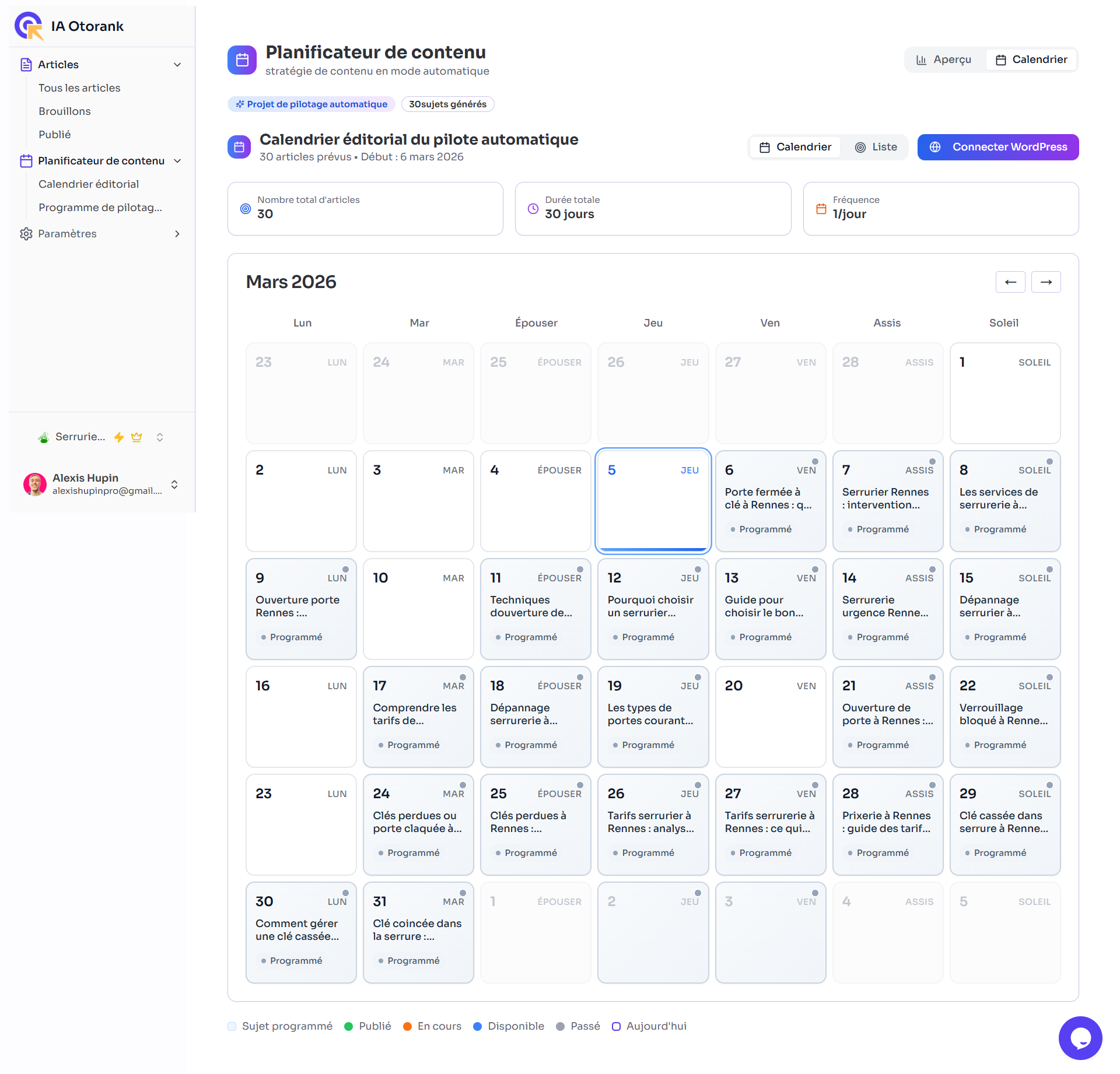Click the Publié green legend dot
Screen dimensions: 1120x1074
click(349, 1026)
